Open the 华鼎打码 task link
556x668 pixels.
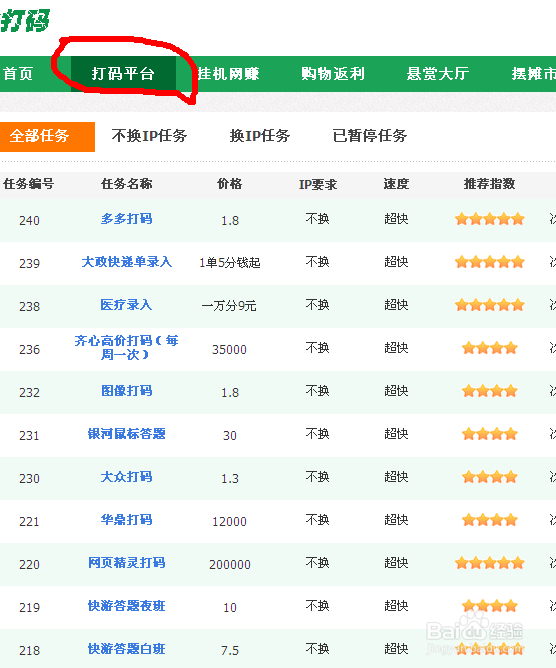pos(127,520)
